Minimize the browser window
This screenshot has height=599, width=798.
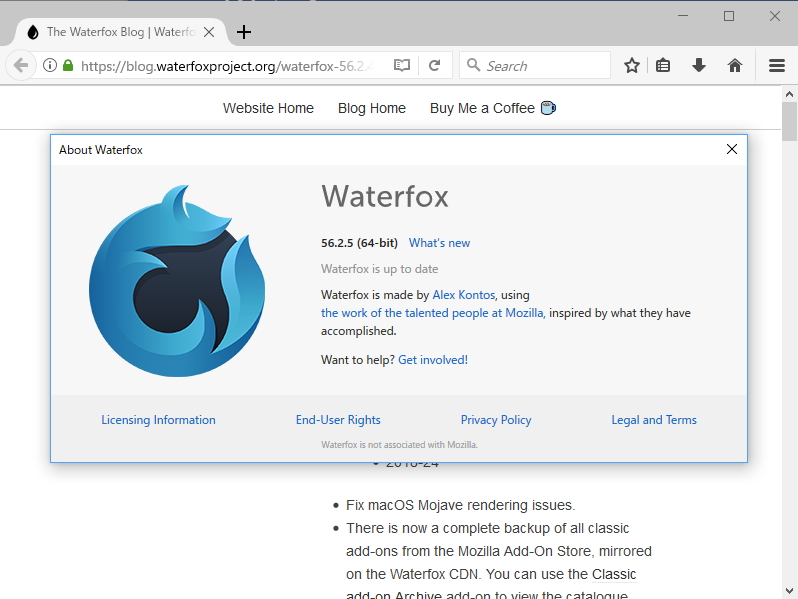point(683,16)
